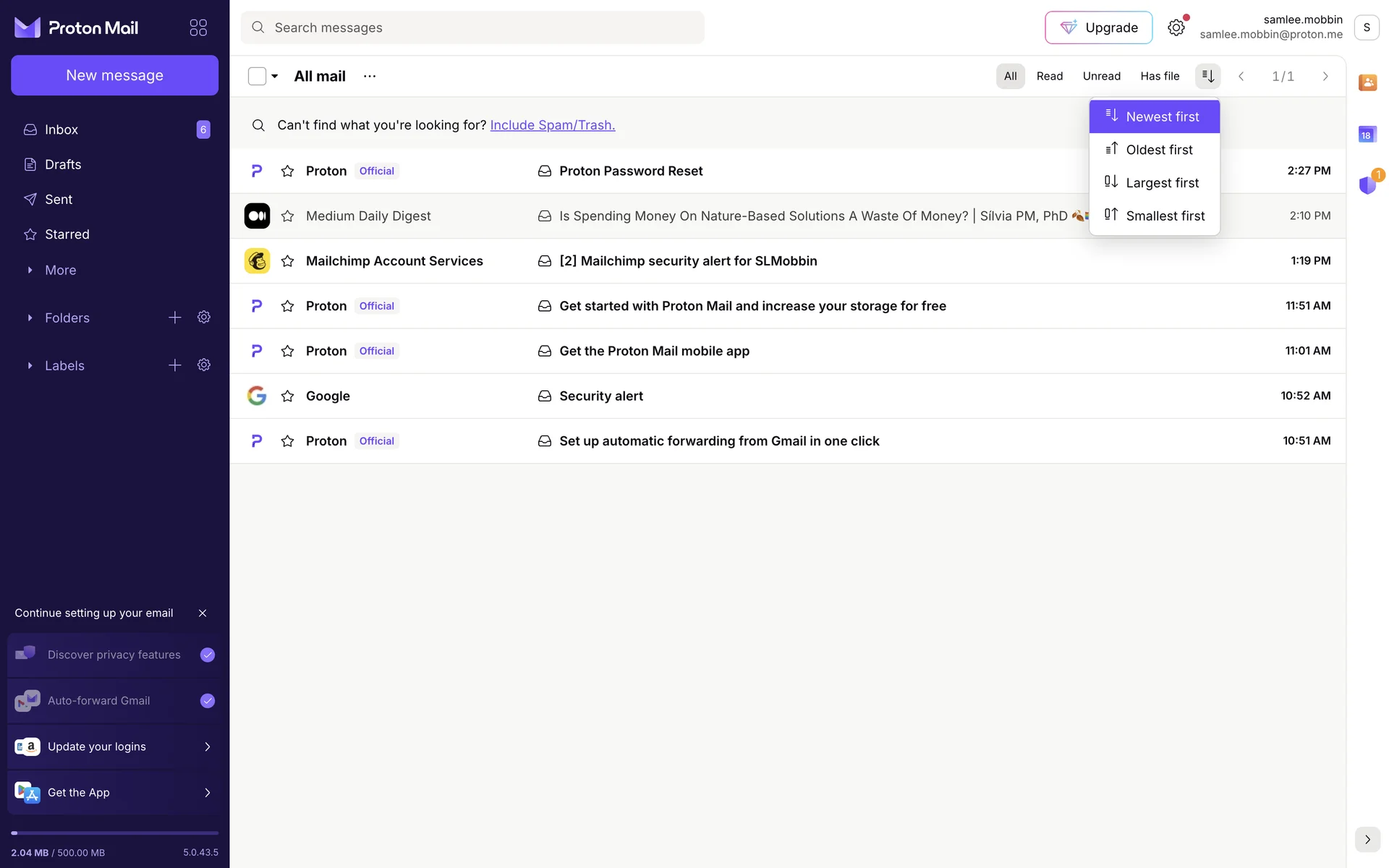Follow the Include Spam/Trash link
This screenshot has height=868, width=1389.
click(552, 125)
